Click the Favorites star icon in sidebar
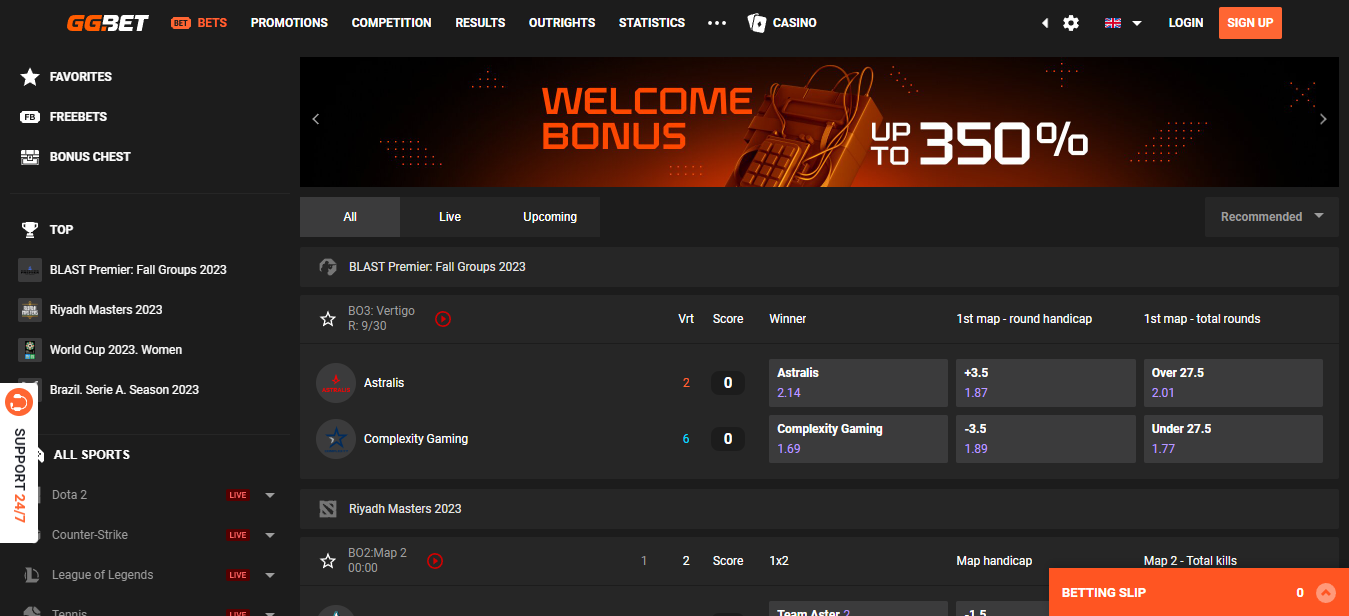Image resolution: width=1349 pixels, height=616 pixels. pyautogui.click(x=30, y=77)
